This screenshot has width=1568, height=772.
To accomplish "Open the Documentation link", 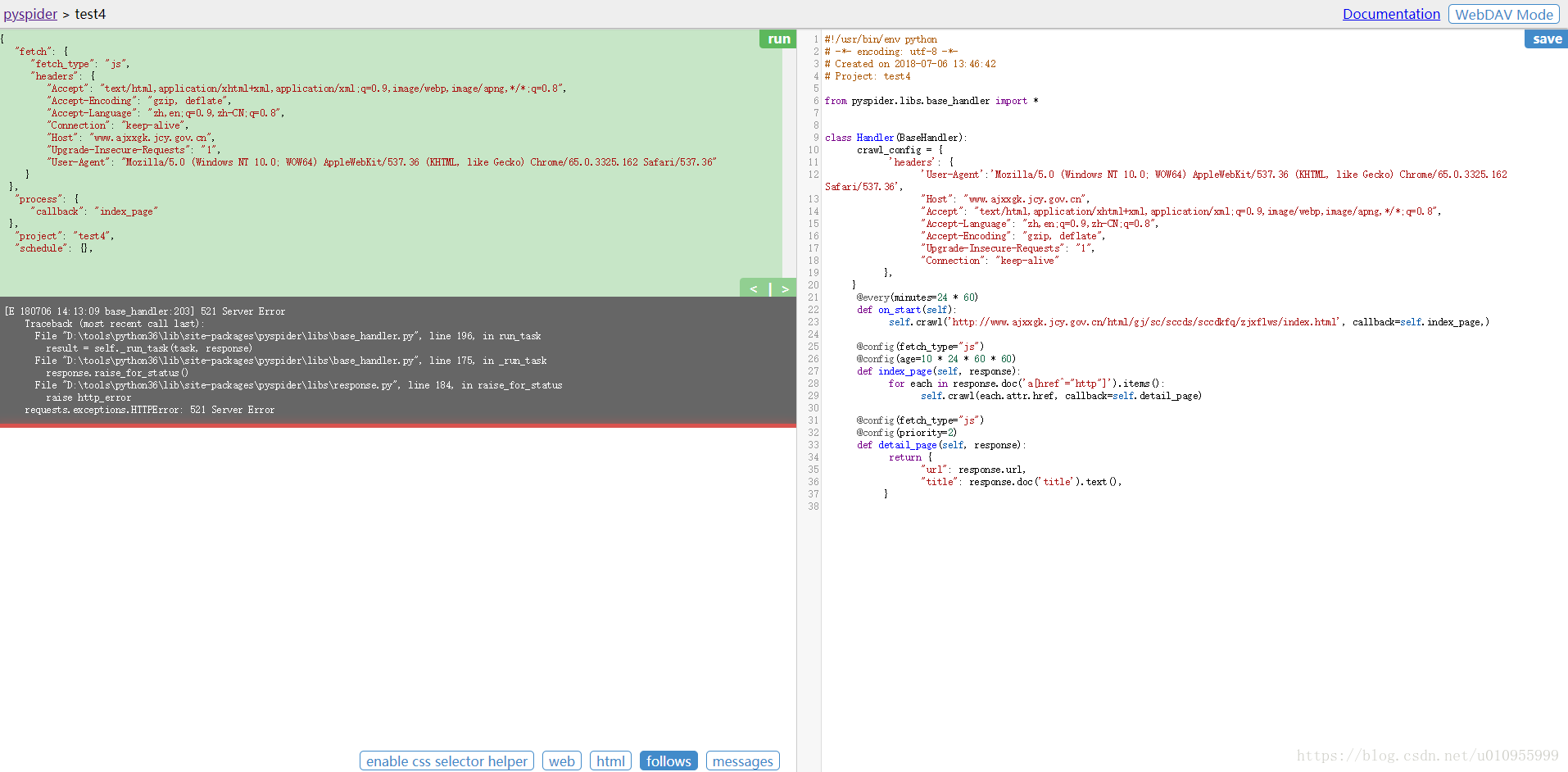I will (x=1391, y=14).
